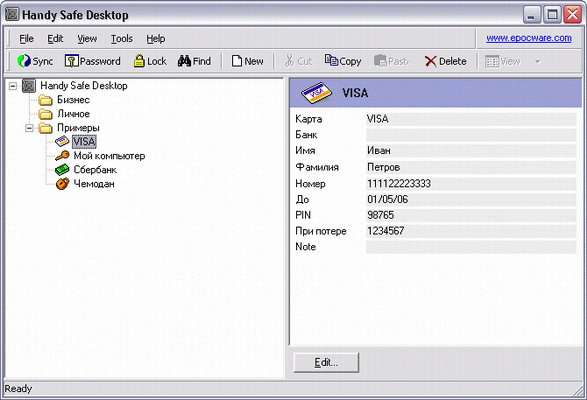Screen dimensions: 587x400
Task: Delete the entry with the red X icon
Action: [x=431, y=61]
